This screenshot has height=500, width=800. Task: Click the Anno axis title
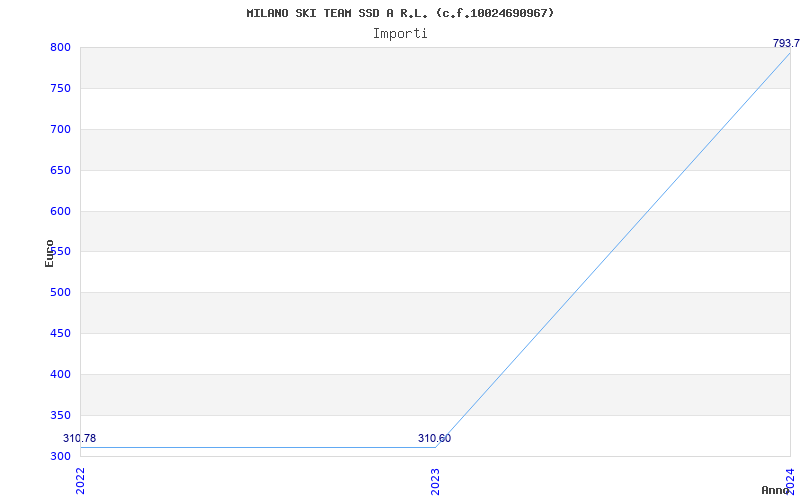point(776,490)
